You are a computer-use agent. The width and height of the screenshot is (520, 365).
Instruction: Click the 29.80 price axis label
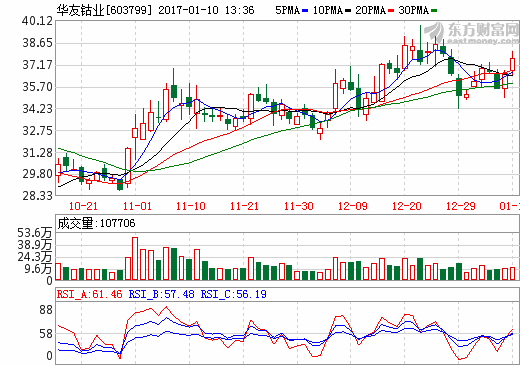click(x=38, y=174)
